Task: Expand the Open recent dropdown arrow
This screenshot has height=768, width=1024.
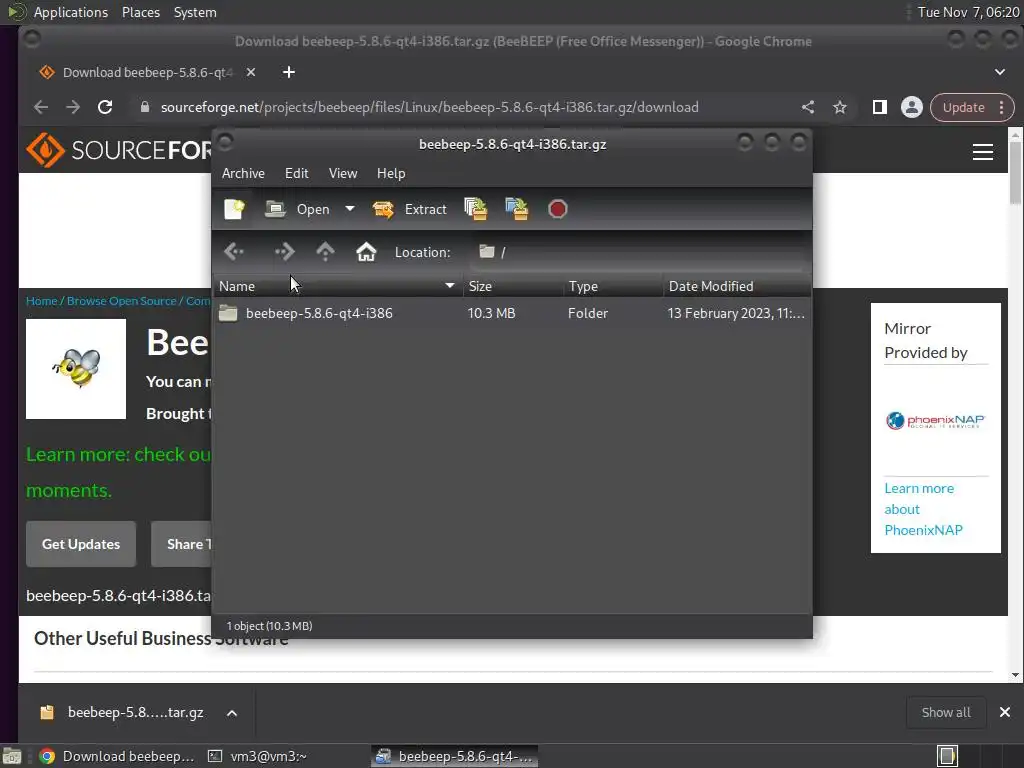Action: click(x=350, y=209)
